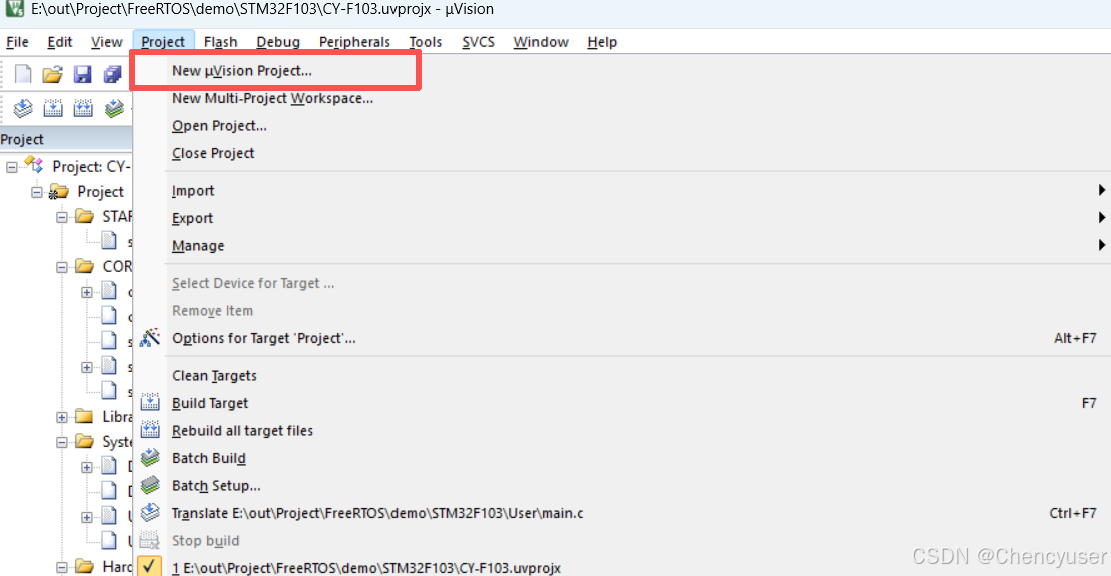The width and height of the screenshot is (1111, 576).
Task: Select New Multi-Project Workspace... entry
Action: pos(622,98)
